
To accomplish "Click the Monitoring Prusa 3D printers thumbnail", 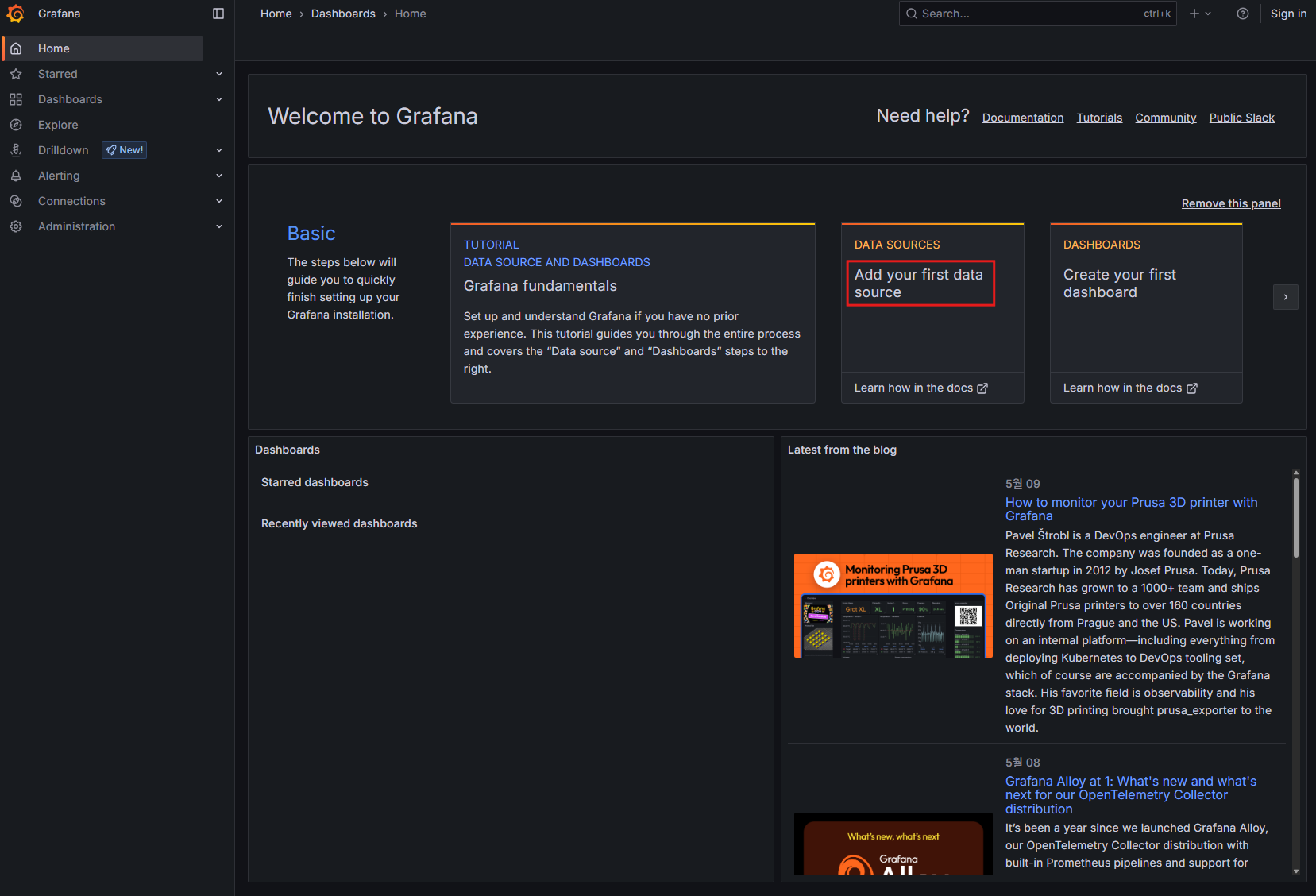I will (893, 605).
